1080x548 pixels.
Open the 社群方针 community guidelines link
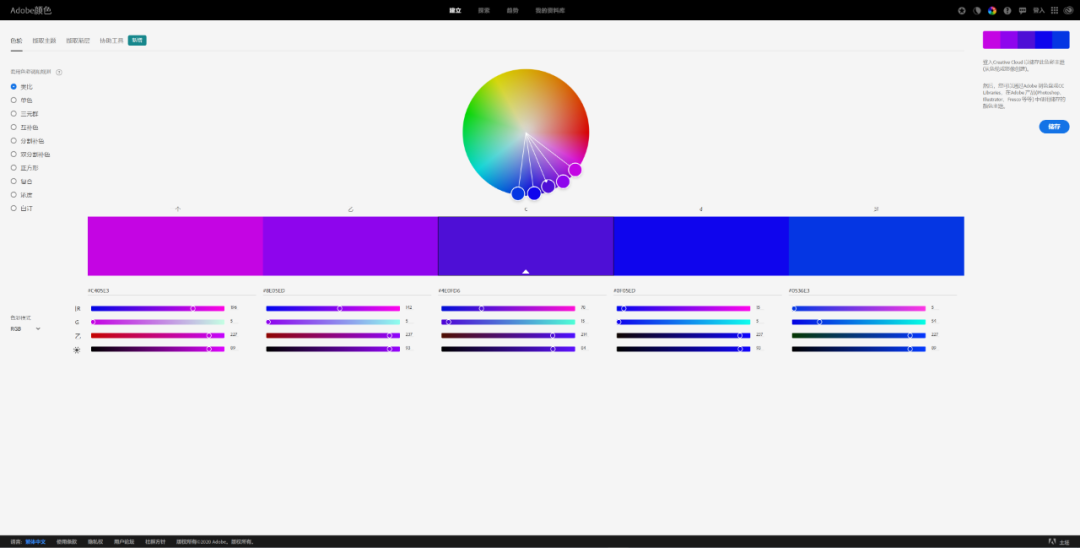tap(155, 542)
